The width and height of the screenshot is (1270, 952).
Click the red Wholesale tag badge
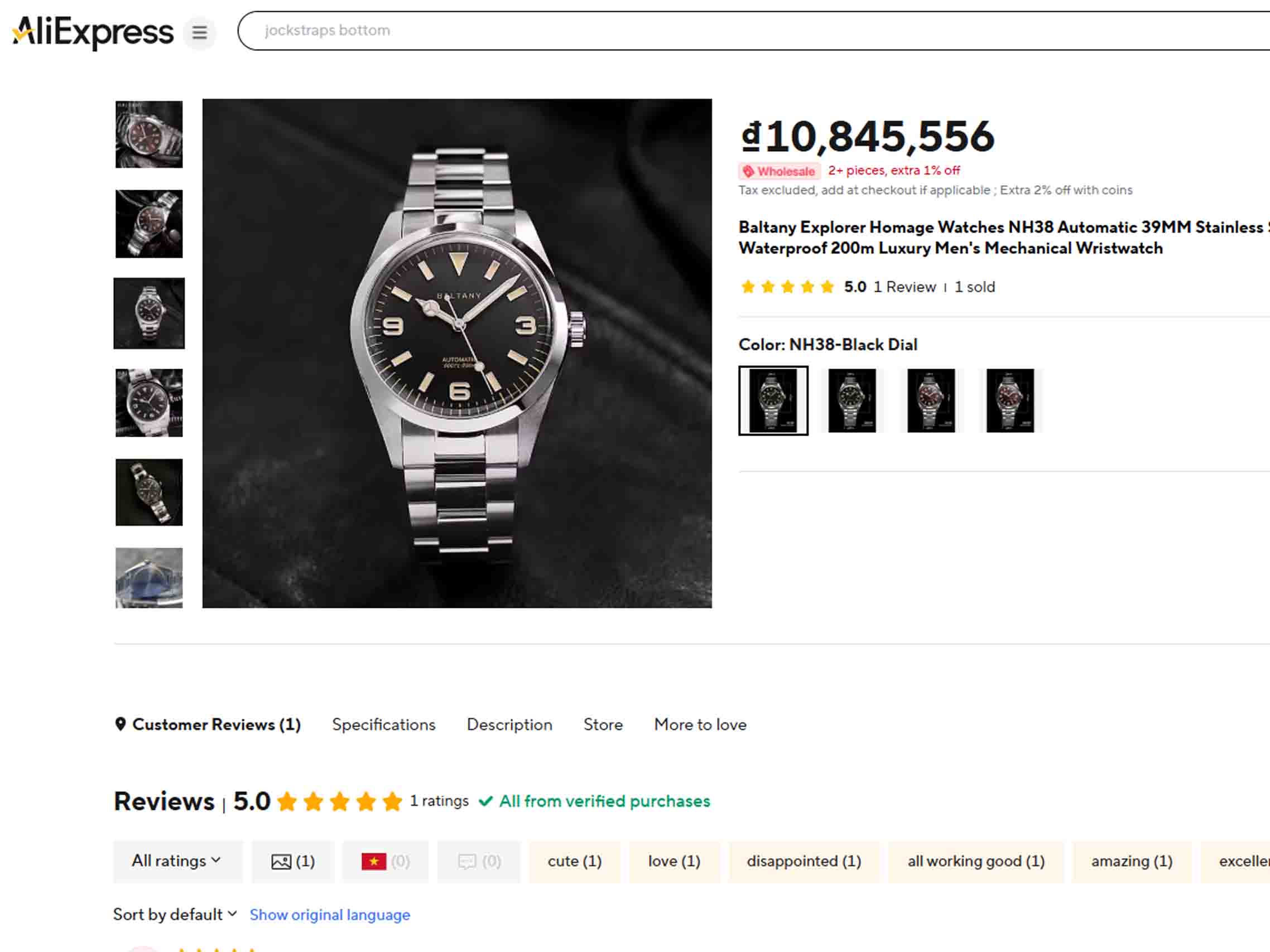pos(779,171)
